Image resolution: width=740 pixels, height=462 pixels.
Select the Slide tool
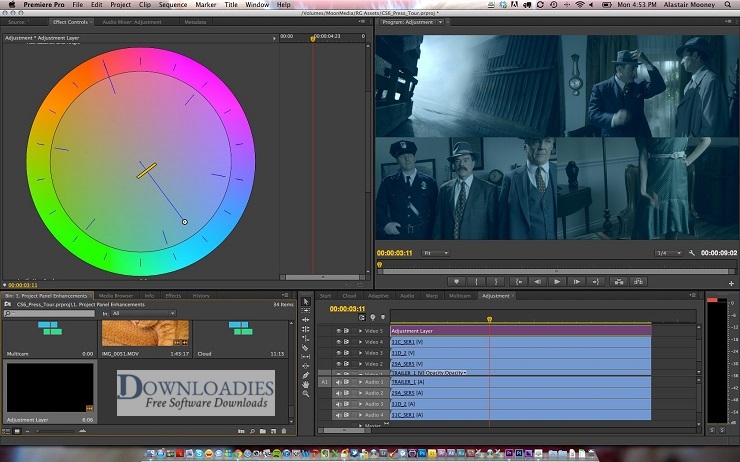(305, 366)
